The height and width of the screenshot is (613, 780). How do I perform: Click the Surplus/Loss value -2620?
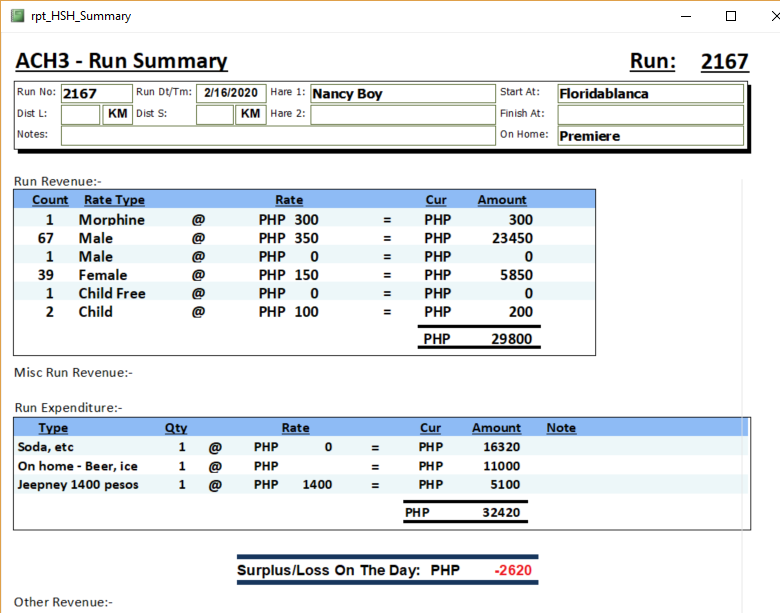(512, 571)
